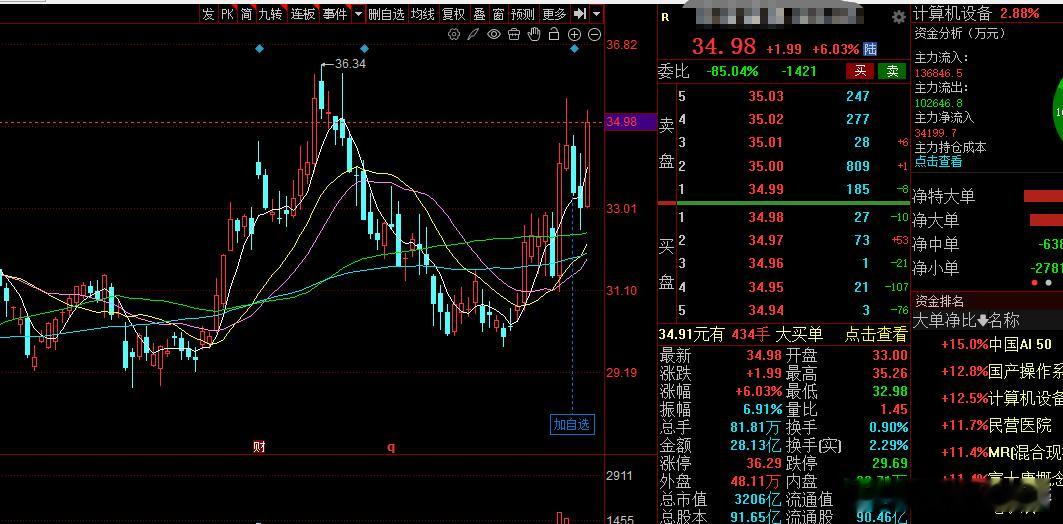The image size is (1063, 524).
Task: Select buy level 5 price 34.94
Action: tap(765, 310)
